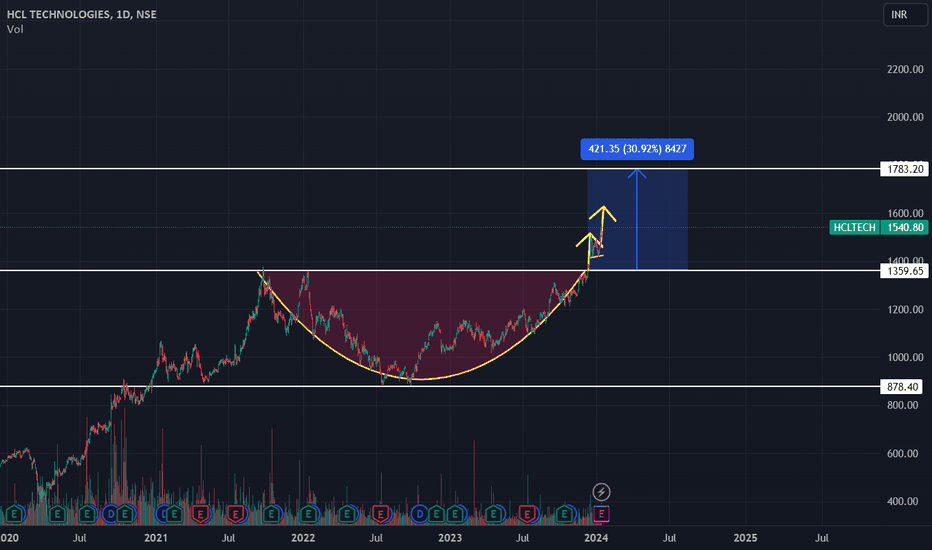Open the last green earnings marker before 2024
Screen dimensions: 932x550
point(565,514)
